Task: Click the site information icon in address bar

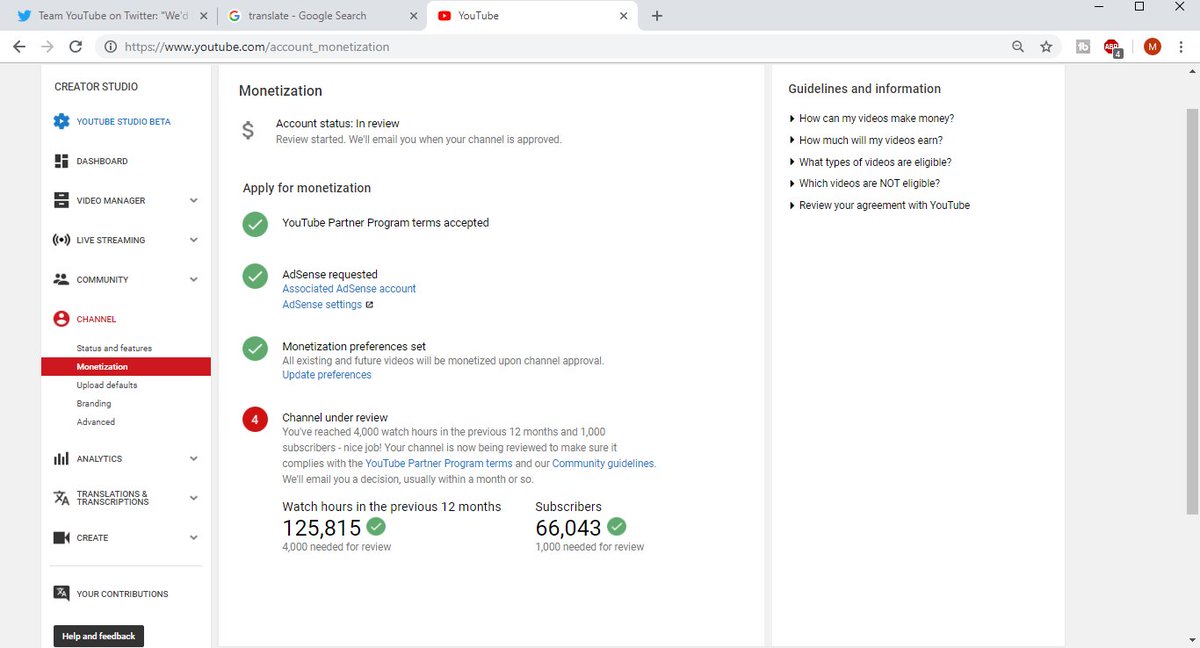Action: 110,46
